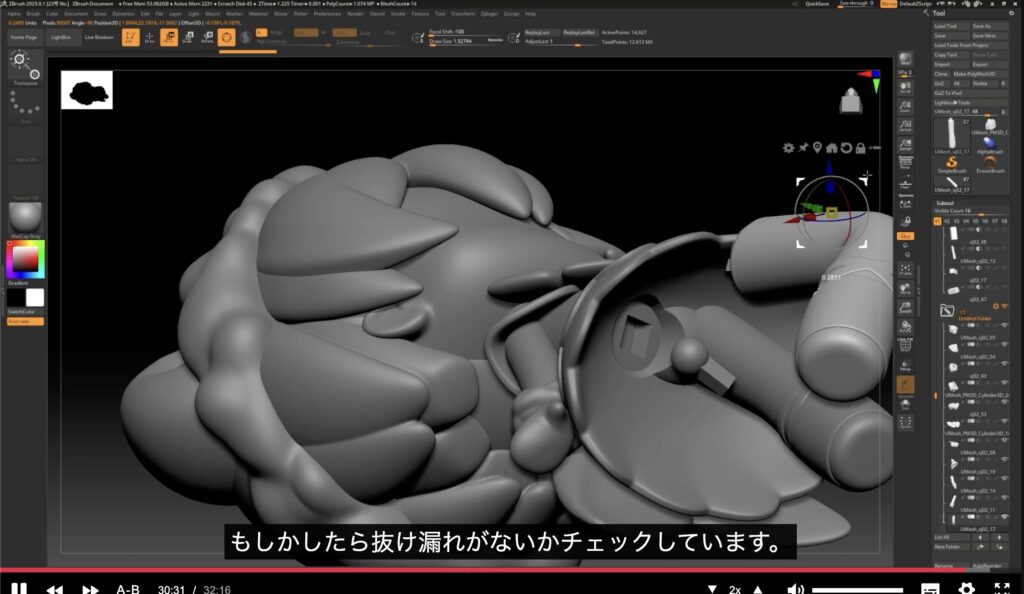Click the gizmo lock icon
This screenshot has width=1024, height=594.
(x=861, y=148)
